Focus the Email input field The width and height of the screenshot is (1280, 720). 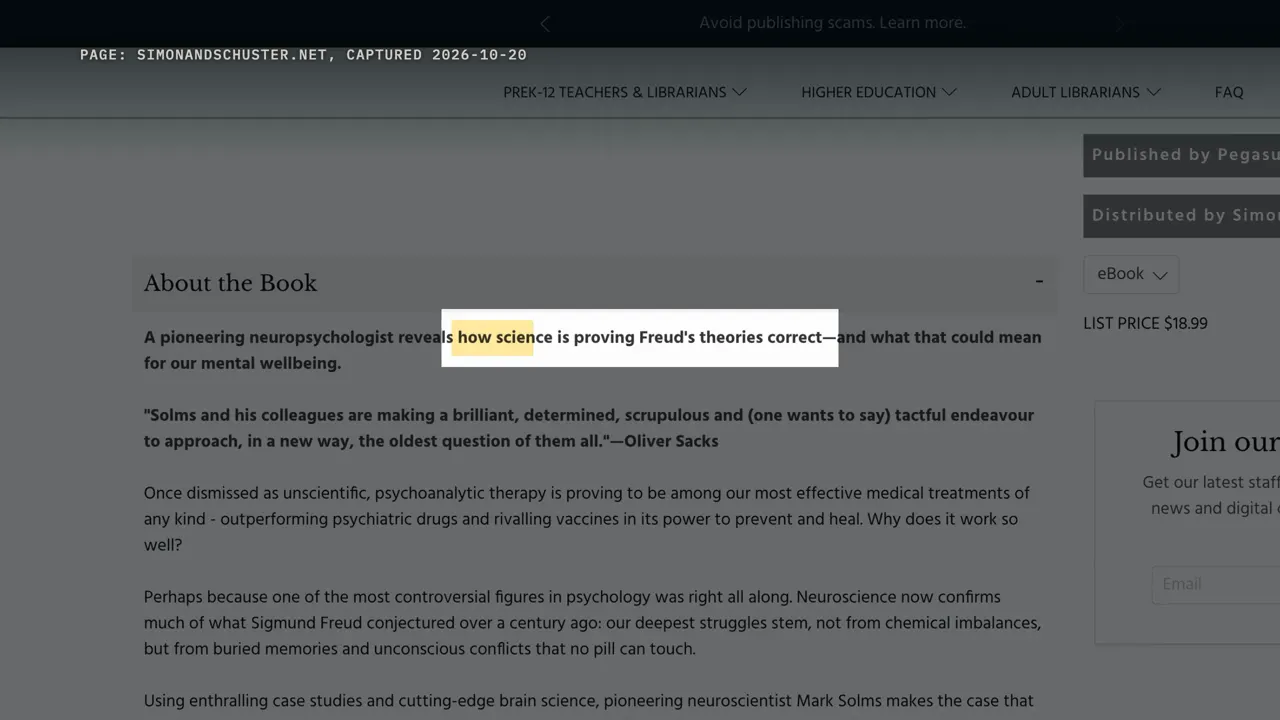(x=1216, y=584)
